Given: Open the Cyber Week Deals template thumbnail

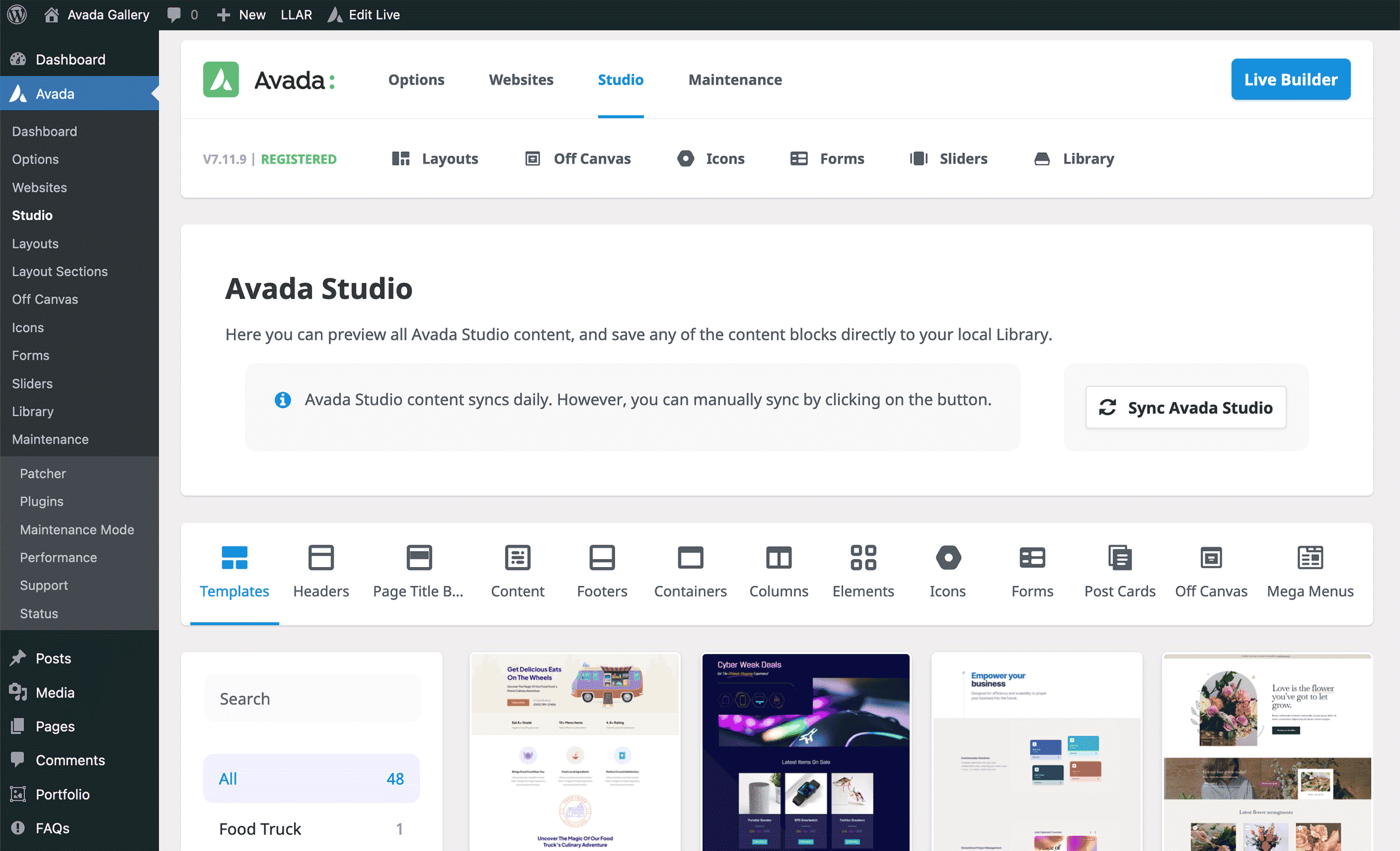Looking at the screenshot, I should pyautogui.click(x=806, y=752).
